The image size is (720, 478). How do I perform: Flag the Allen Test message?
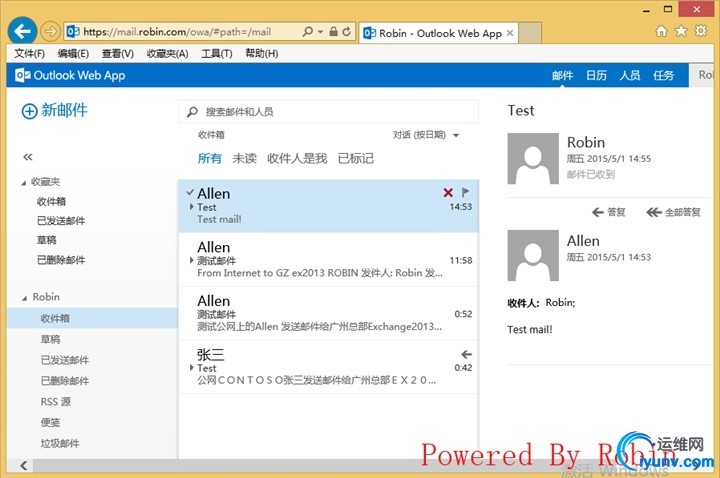[x=465, y=192]
